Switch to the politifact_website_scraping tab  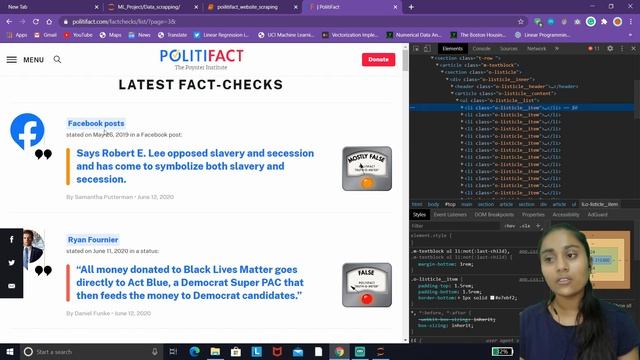click(252, 7)
